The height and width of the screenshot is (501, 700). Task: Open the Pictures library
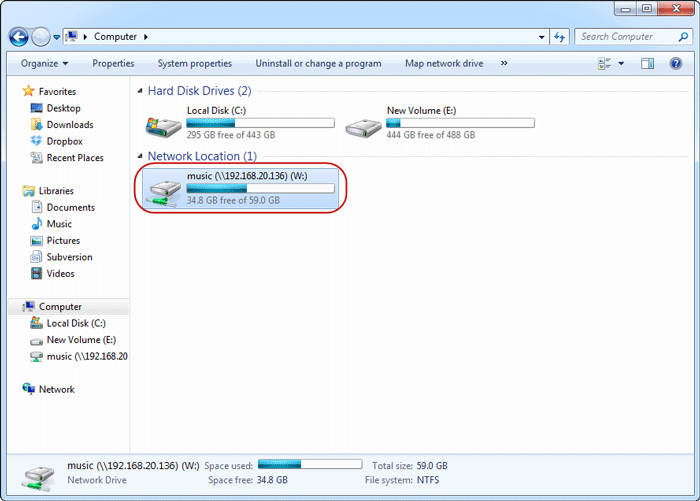(x=63, y=240)
